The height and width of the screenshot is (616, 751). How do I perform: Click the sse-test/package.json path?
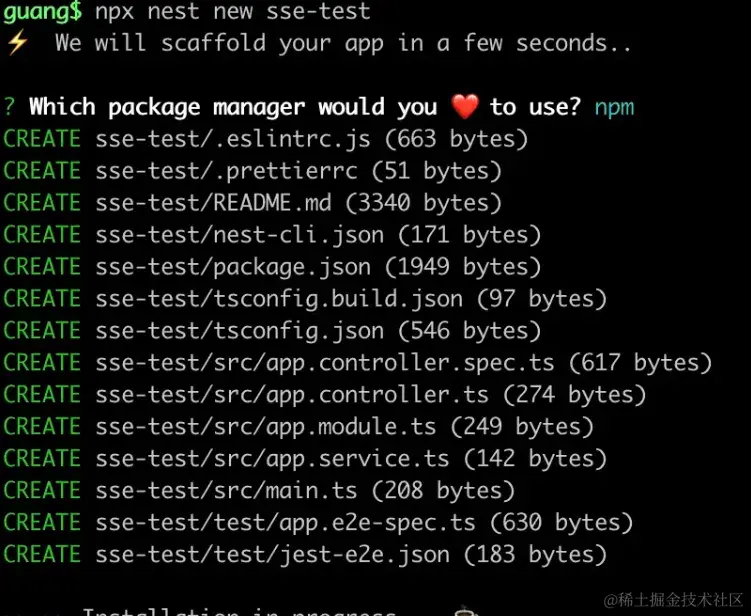233,267
